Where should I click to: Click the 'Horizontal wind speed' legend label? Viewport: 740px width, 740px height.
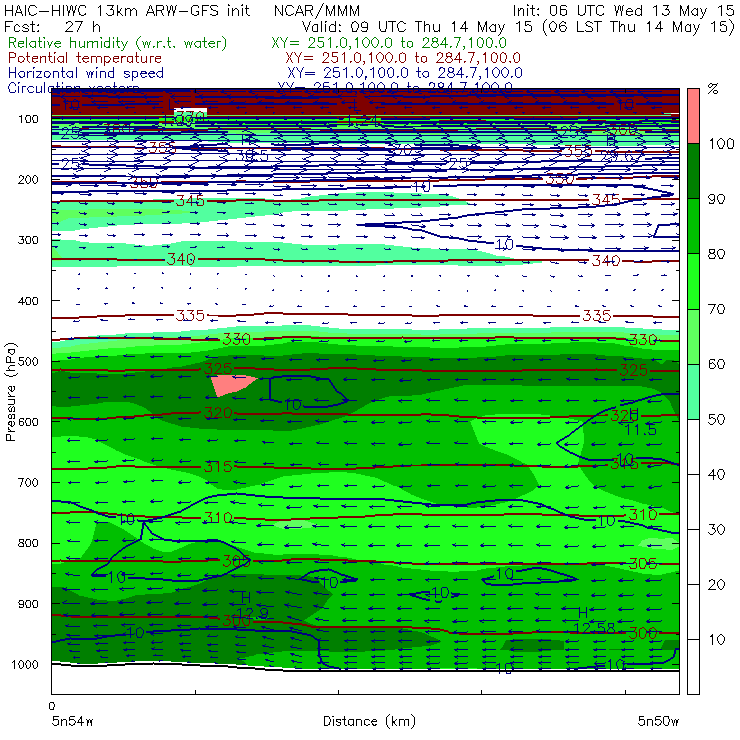click(86, 73)
